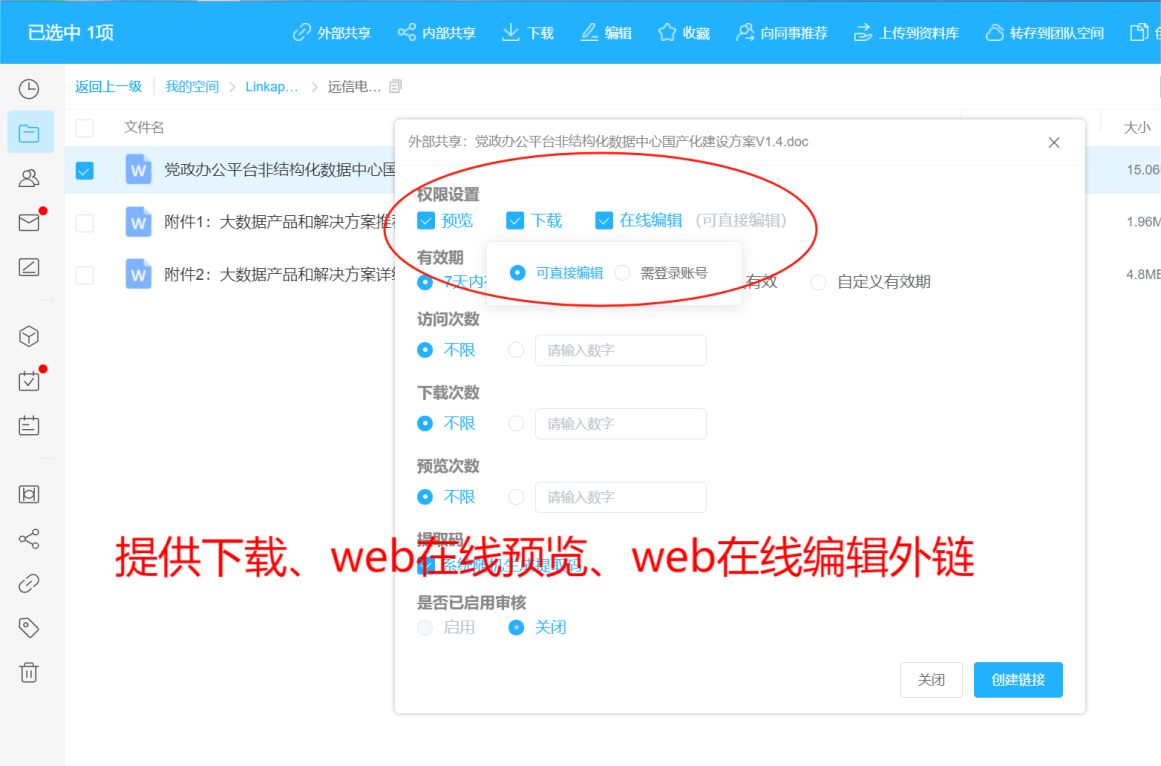Click the share nodes sidebar icon
The image size is (1161, 766).
click(29, 540)
